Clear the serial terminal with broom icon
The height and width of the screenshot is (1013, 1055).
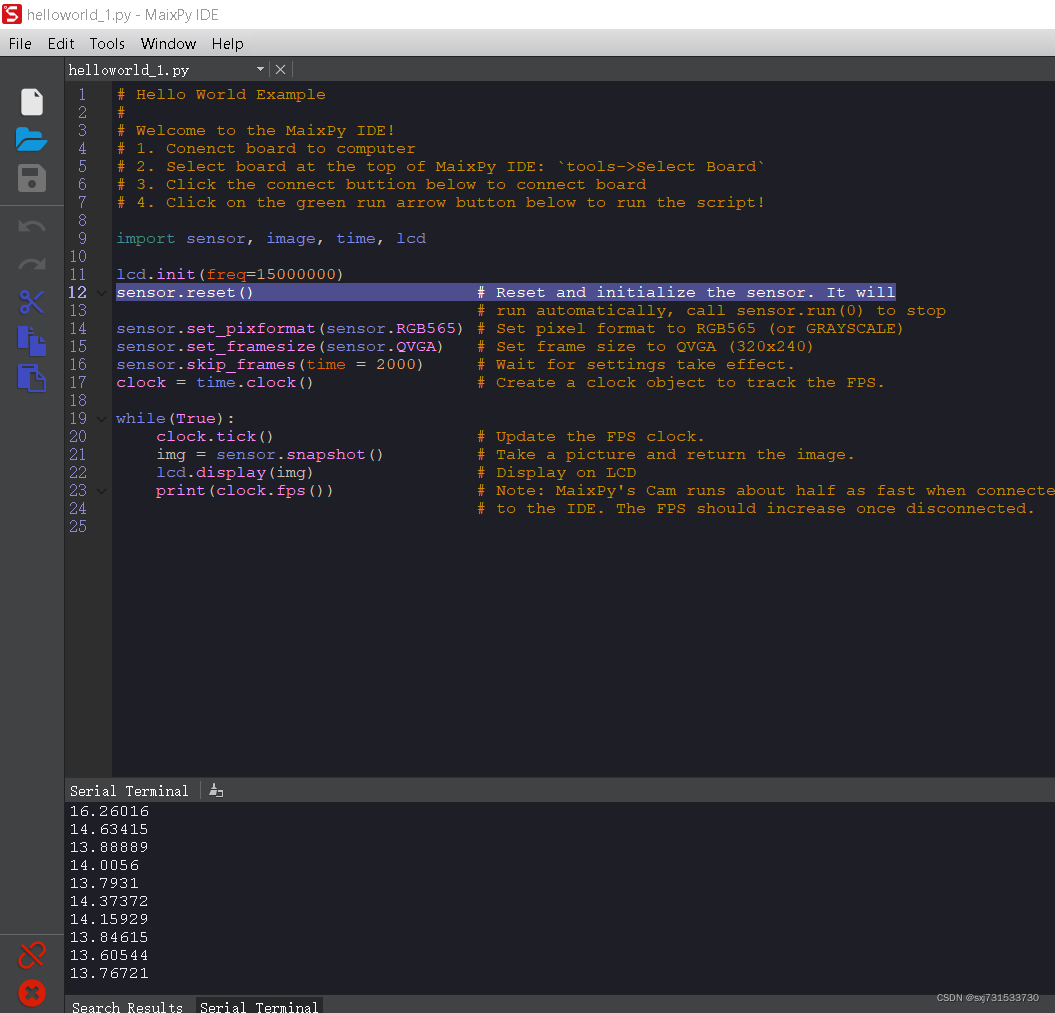pos(216,790)
